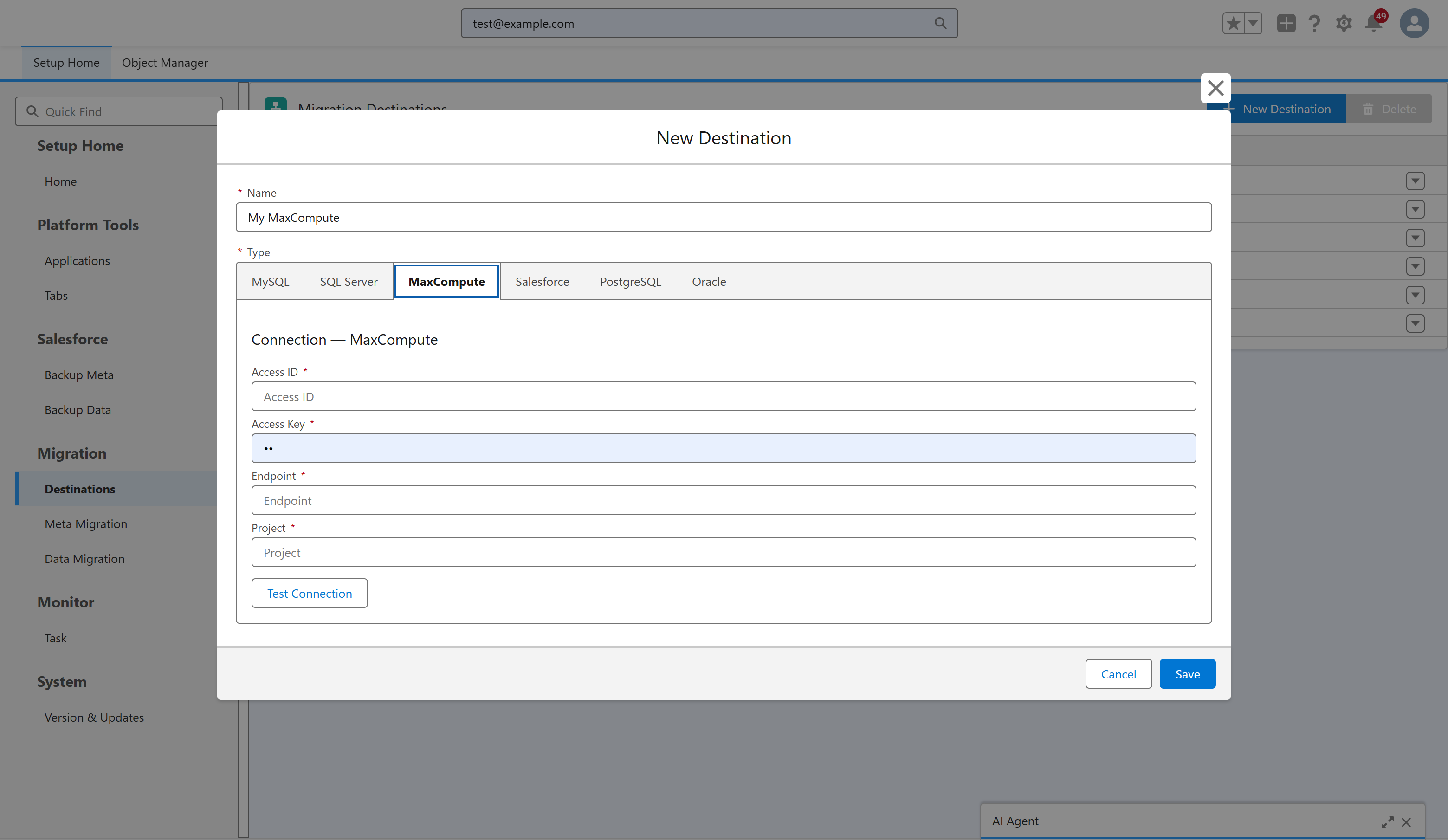
Task: Focus the Endpoint input field
Action: click(x=724, y=500)
